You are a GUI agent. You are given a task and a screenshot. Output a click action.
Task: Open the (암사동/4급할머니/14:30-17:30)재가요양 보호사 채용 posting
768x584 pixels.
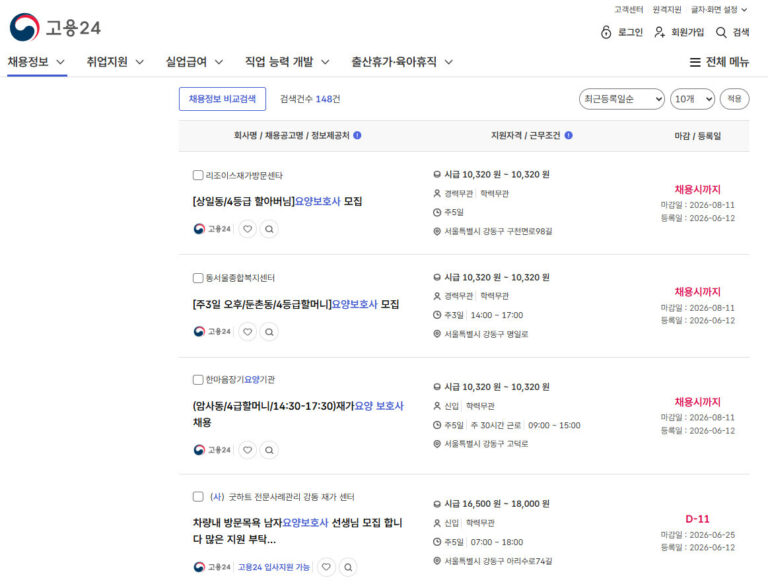point(298,414)
